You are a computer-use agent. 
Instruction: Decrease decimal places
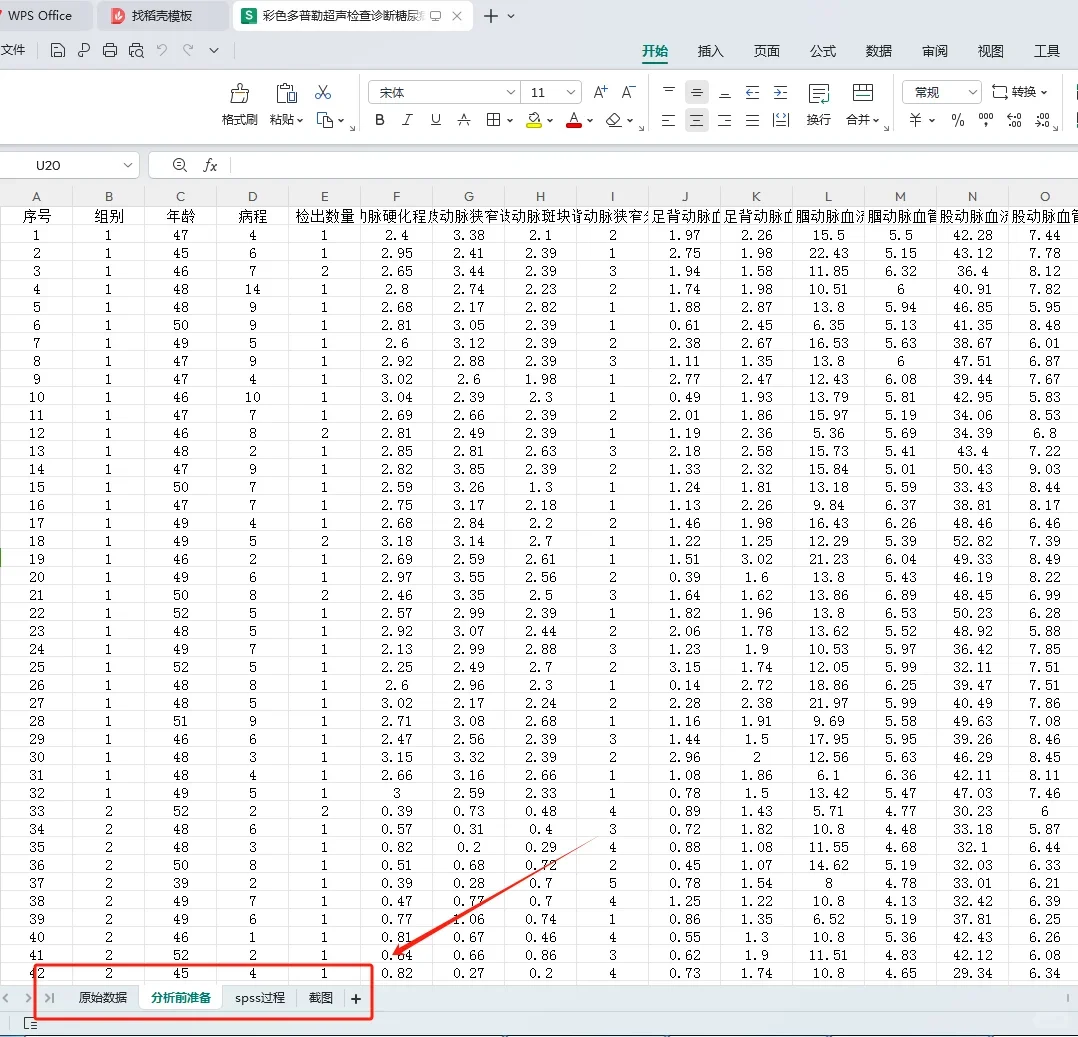pos(1042,120)
